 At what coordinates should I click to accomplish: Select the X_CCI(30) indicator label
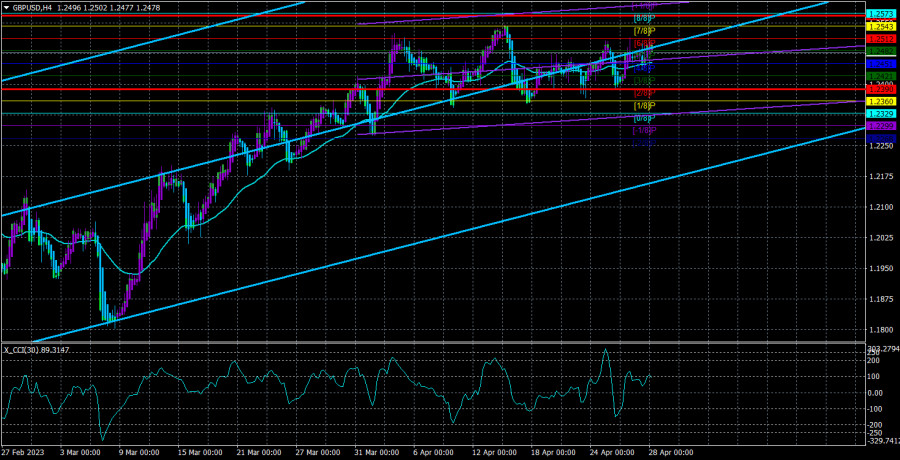click(37, 350)
